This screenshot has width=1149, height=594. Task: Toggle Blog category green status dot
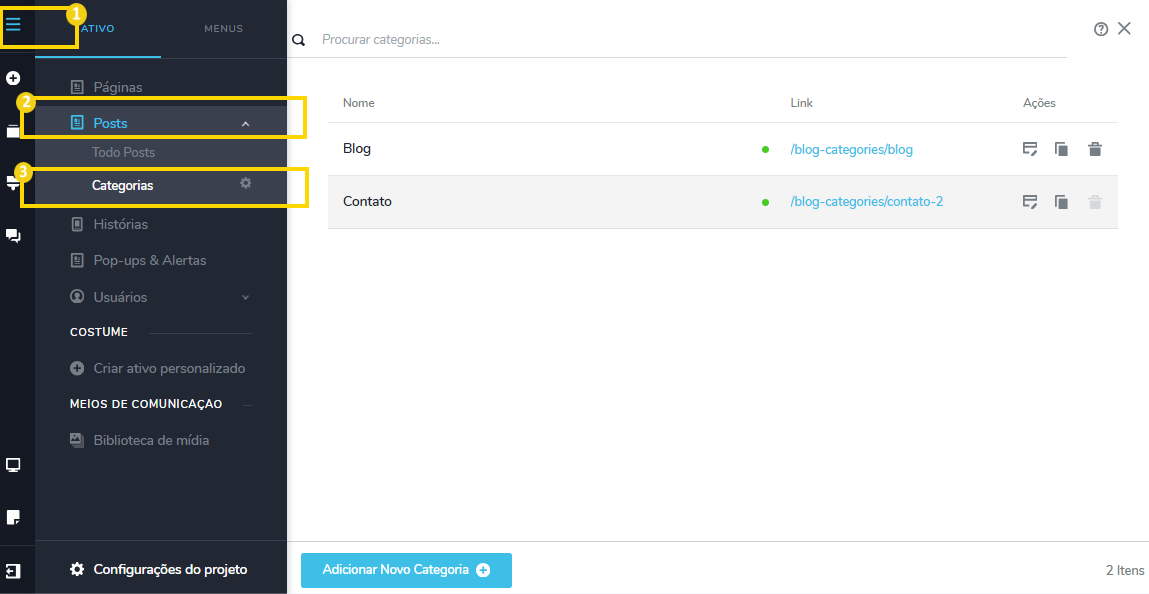coord(765,150)
